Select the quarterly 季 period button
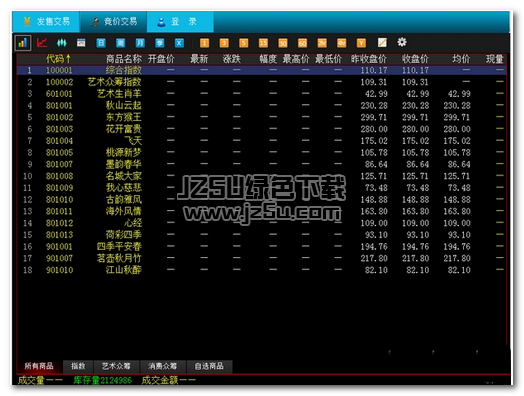Image resolution: width=524 pixels, height=396 pixels. 160,43
